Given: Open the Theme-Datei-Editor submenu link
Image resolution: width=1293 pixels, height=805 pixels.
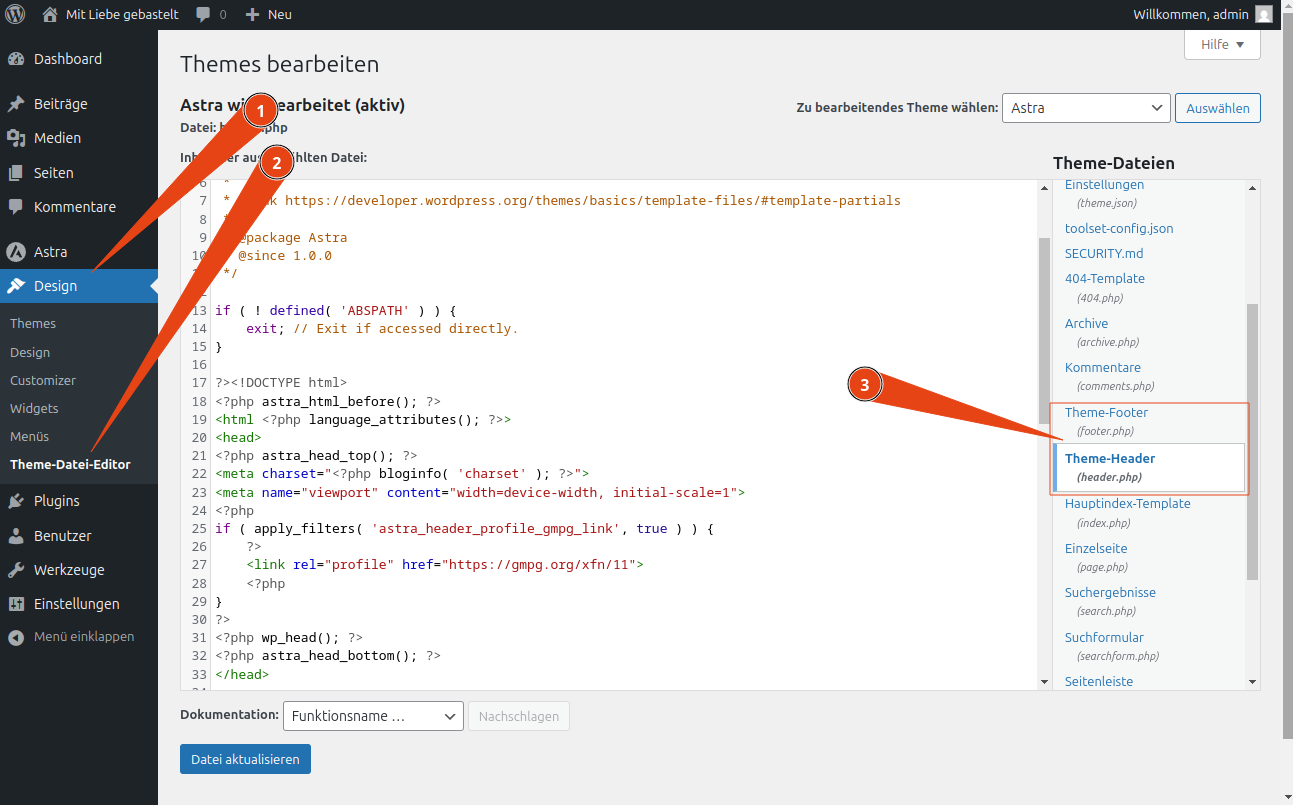Looking at the screenshot, I should click(x=70, y=464).
